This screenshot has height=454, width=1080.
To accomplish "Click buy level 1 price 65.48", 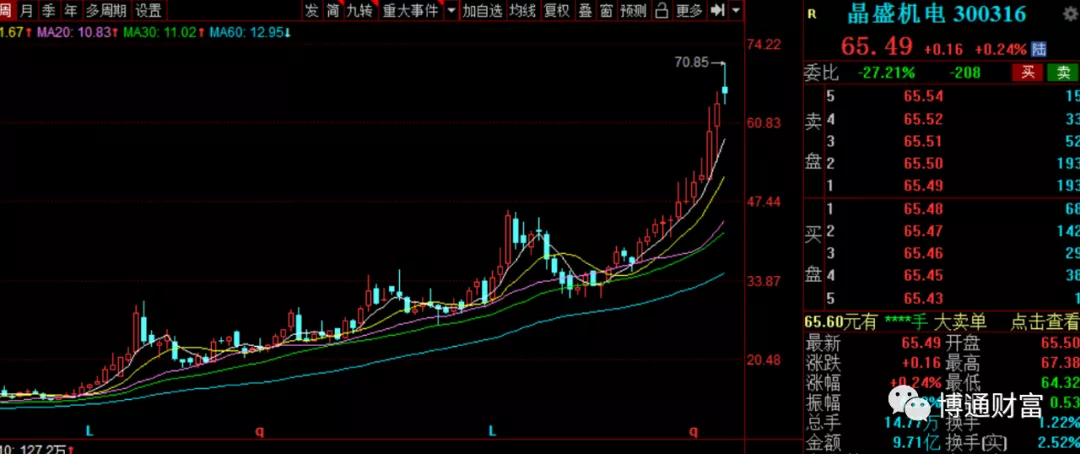I will click(x=924, y=209).
